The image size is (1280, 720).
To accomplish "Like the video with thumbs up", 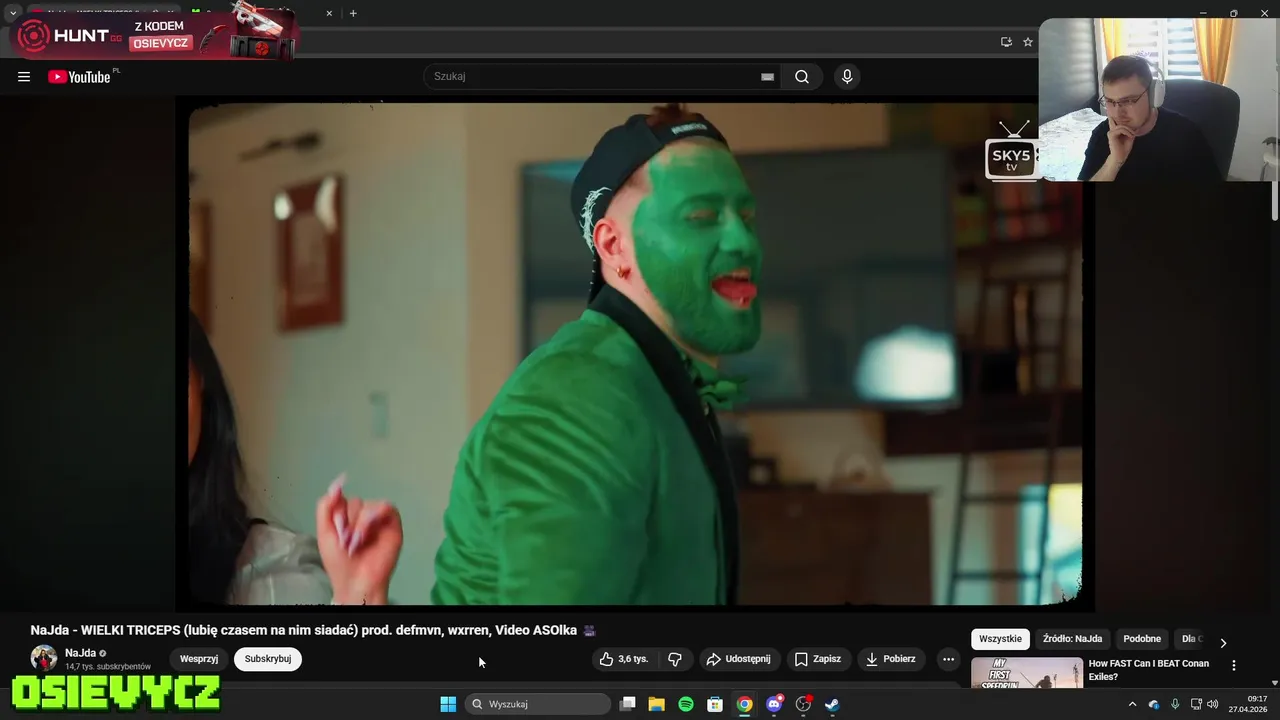I will click(625, 659).
